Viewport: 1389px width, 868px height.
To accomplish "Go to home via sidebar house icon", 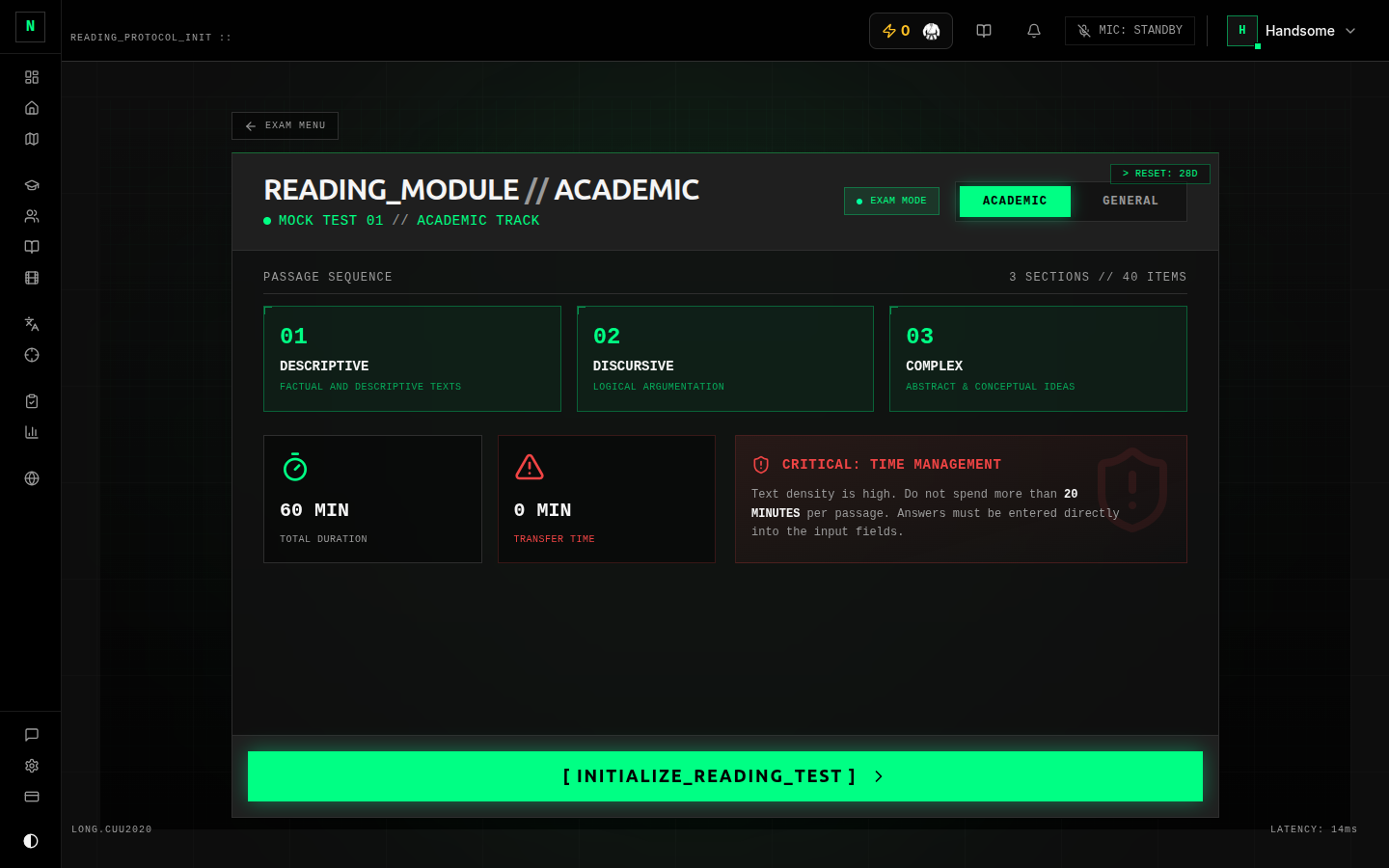I will [x=32, y=108].
